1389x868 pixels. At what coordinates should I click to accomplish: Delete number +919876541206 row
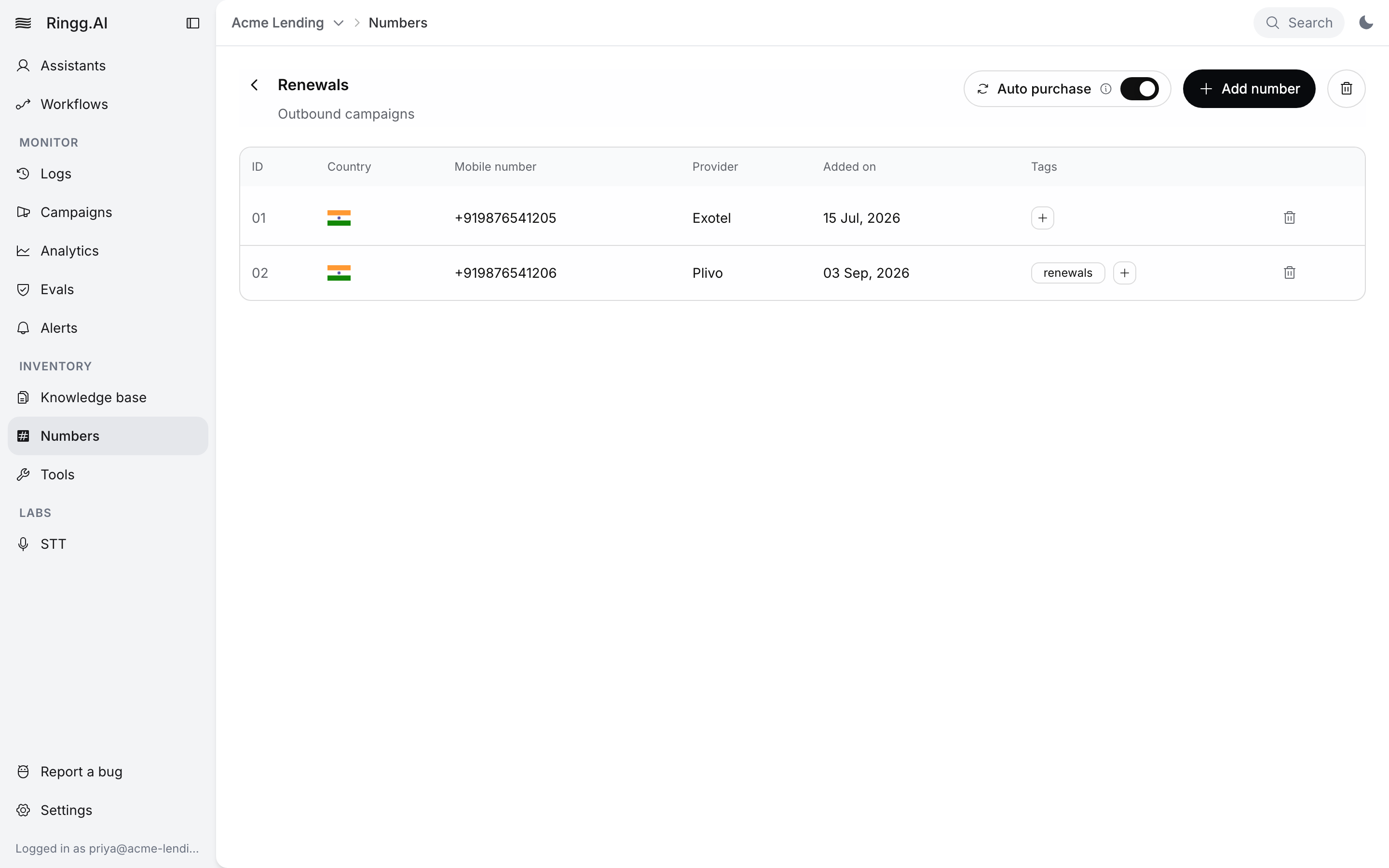(x=1289, y=272)
